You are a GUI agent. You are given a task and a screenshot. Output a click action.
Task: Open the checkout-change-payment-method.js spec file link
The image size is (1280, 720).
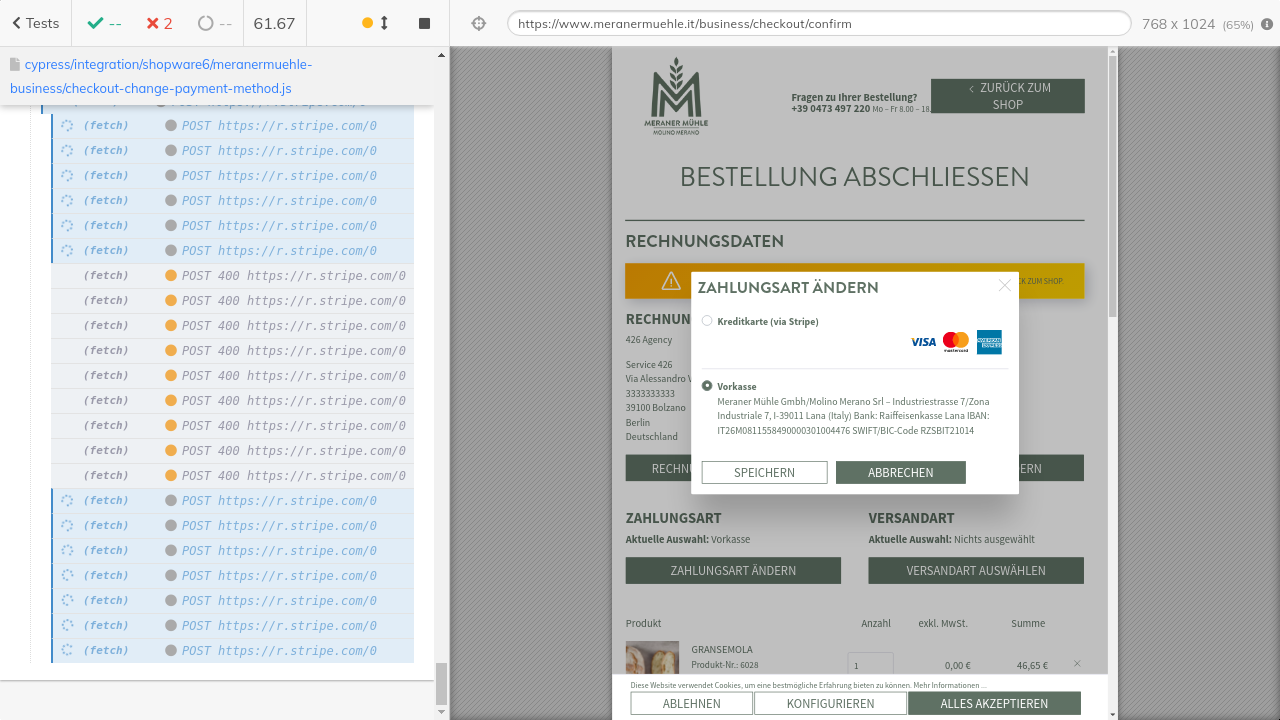(x=160, y=76)
